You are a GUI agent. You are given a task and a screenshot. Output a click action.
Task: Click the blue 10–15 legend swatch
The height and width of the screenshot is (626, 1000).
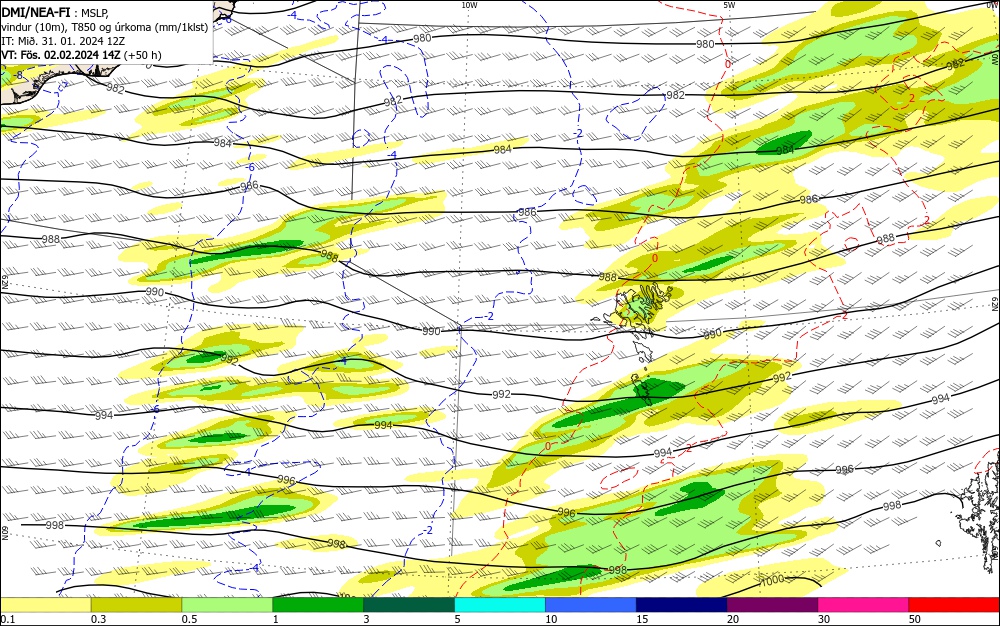pos(591,605)
